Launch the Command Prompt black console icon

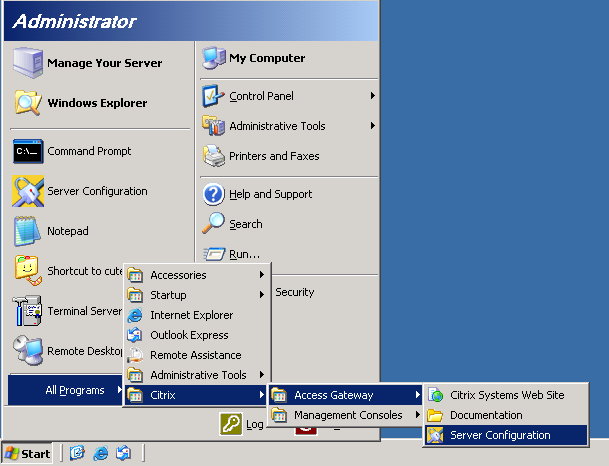click(x=28, y=151)
